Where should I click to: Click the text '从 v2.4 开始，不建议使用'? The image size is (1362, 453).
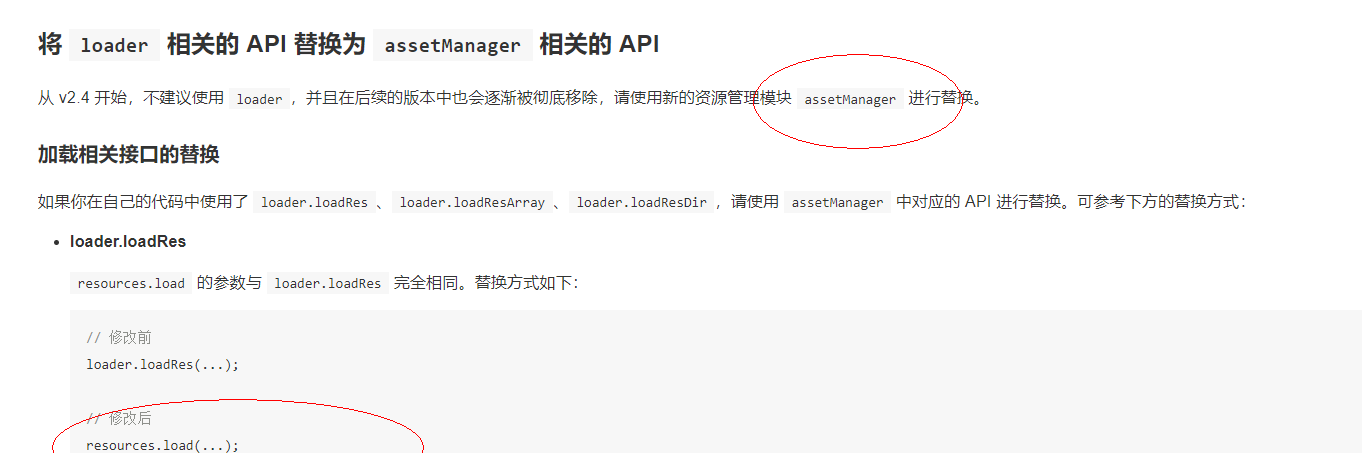(131, 99)
